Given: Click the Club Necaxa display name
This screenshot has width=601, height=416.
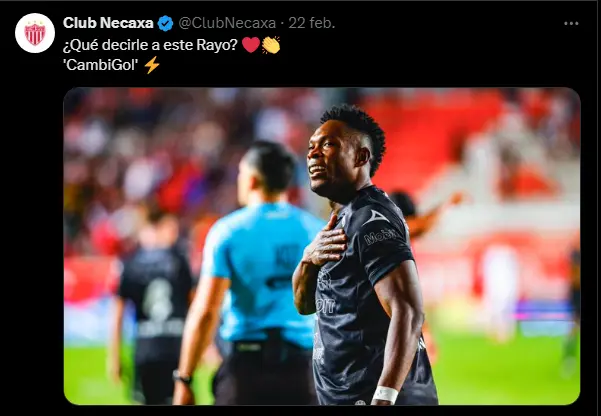Looking at the screenshot, I should click(108, 23).
